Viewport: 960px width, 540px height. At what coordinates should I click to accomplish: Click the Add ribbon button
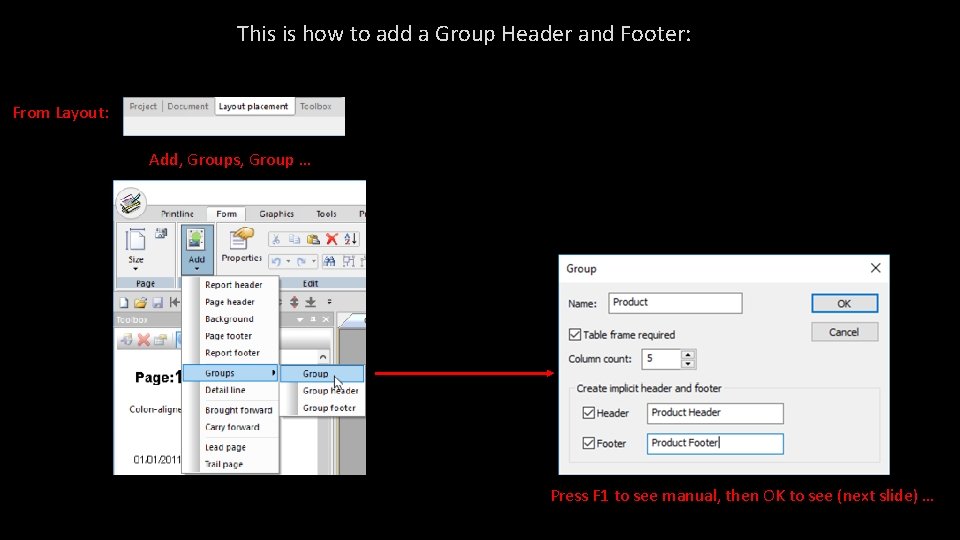tap(197, 249)
